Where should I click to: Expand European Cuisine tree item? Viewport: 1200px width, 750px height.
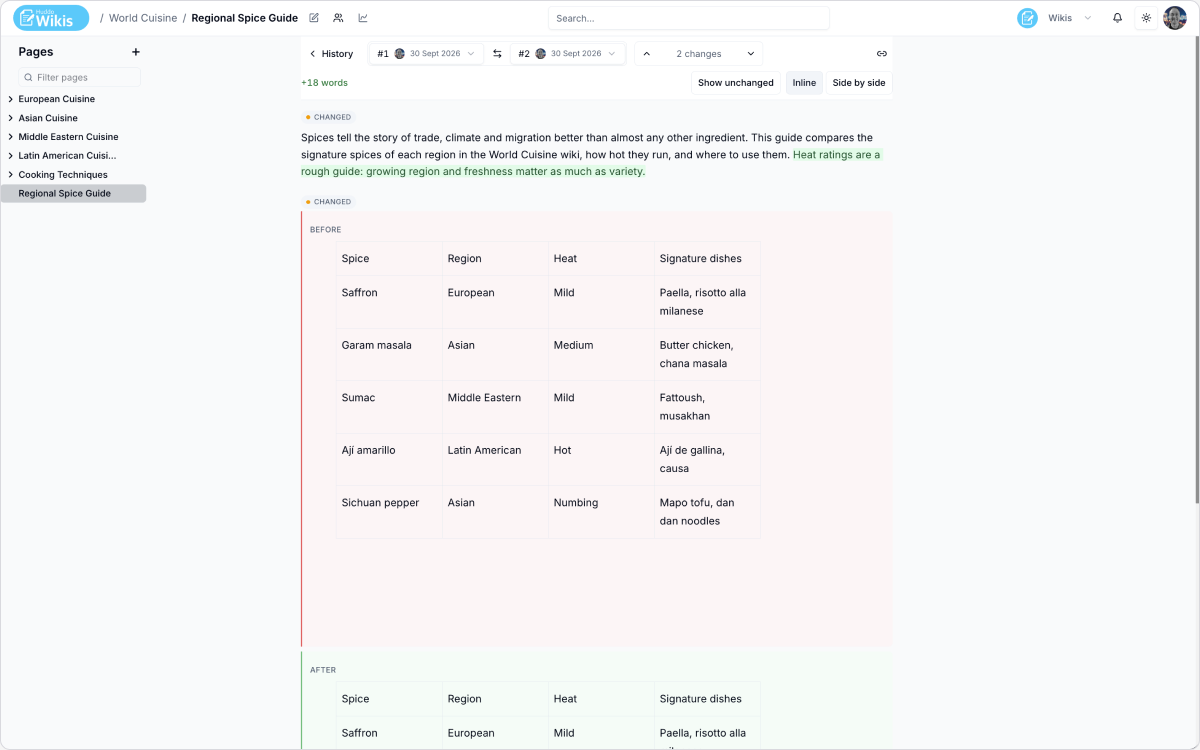point(10,99)
